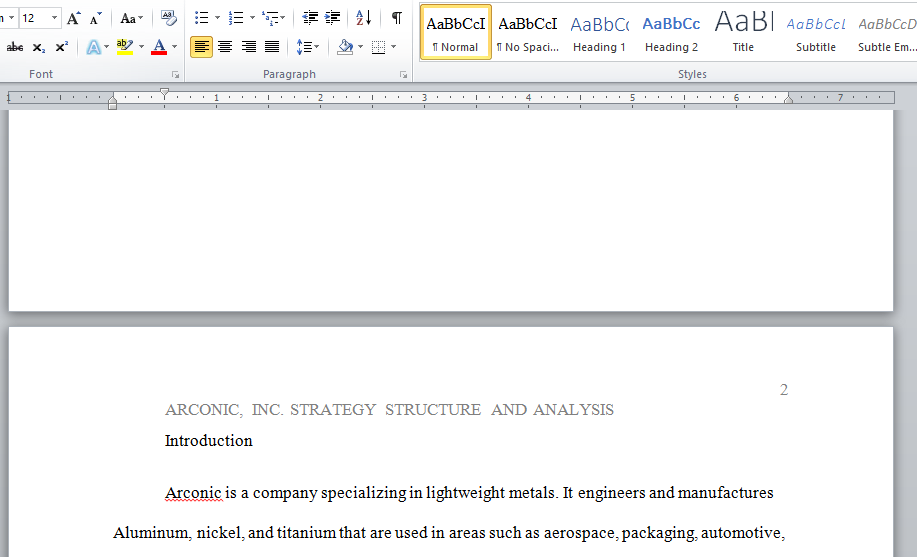This screenshot has width=917, height=557.
Task: Open the Font dialog launcher
Action: pos(175,75)
